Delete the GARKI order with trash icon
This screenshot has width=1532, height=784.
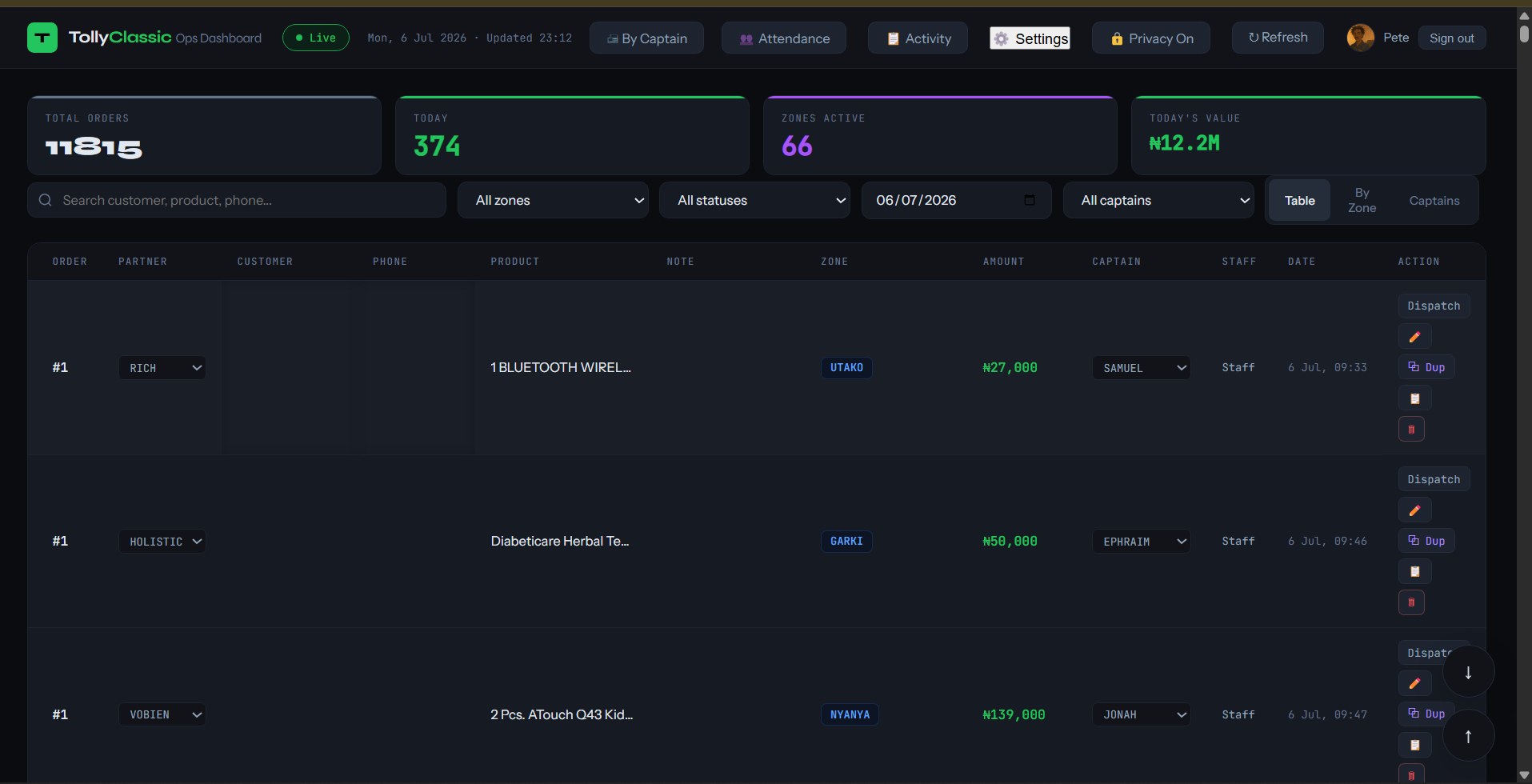[1411, 602]
